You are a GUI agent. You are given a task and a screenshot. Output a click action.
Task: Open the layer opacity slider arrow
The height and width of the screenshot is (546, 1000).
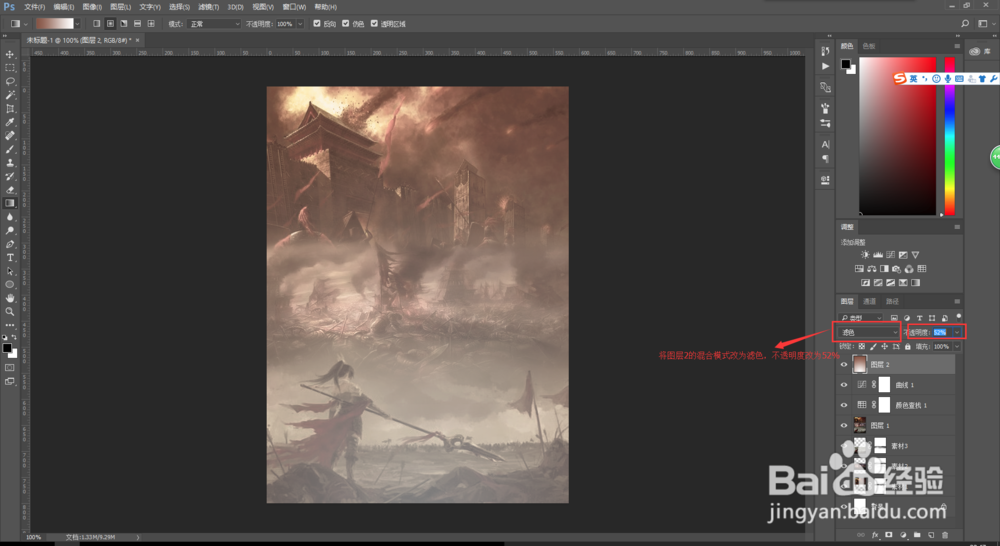coord(957,332)
